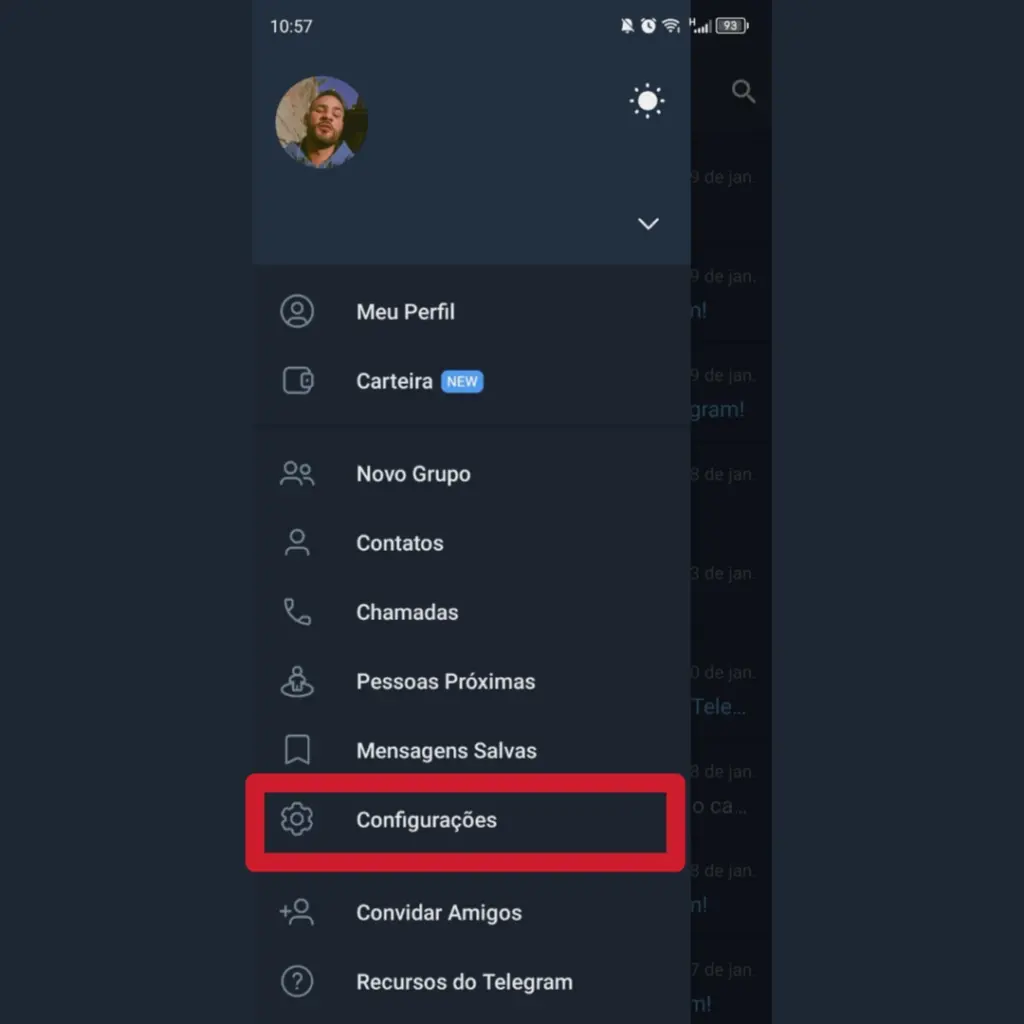This screenshot has height=1024, width=1024.
Task: Open the search in the chat list
Action: click(744, 91)
